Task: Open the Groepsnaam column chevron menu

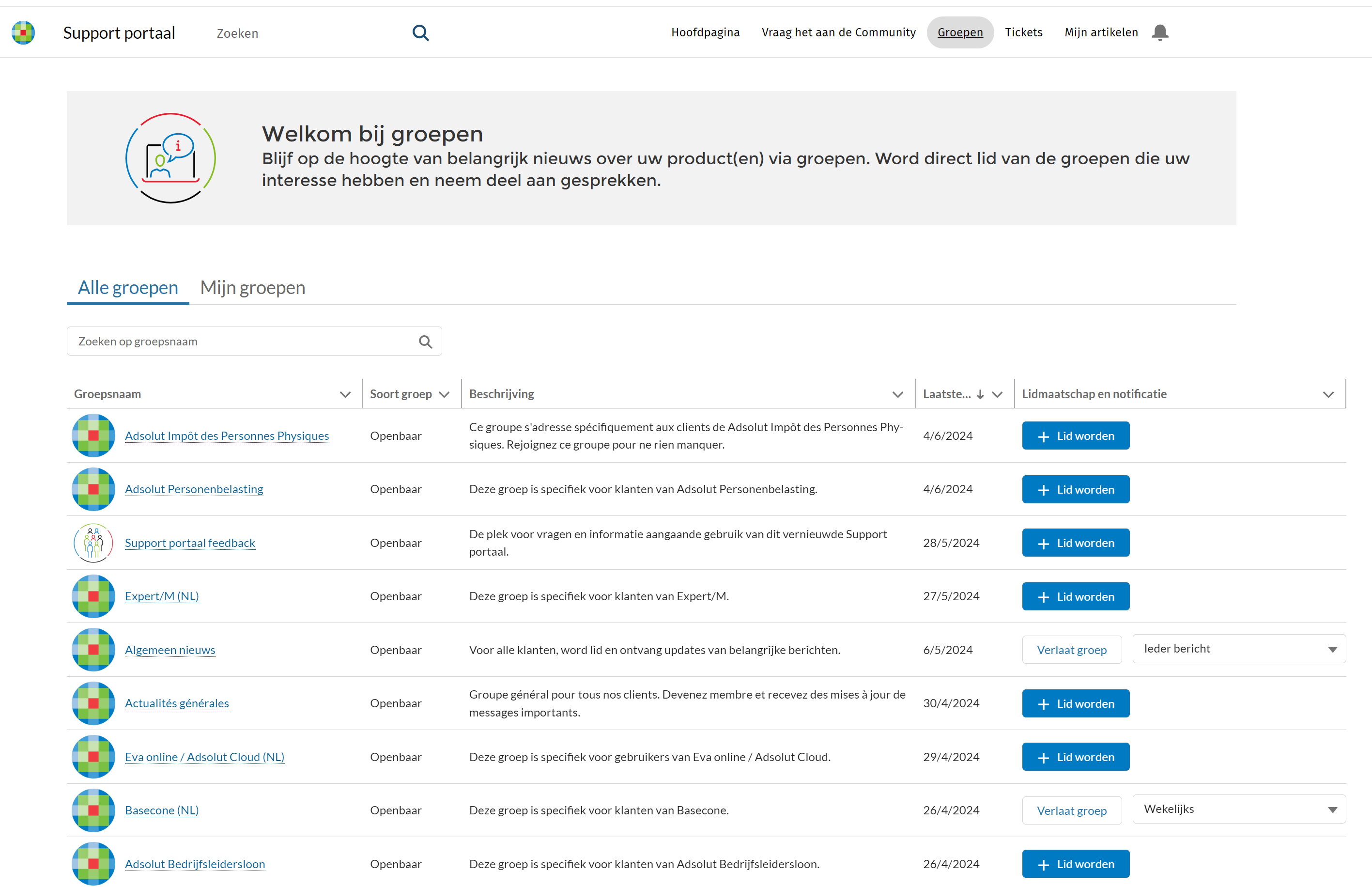Action: (x=345, y=394)
